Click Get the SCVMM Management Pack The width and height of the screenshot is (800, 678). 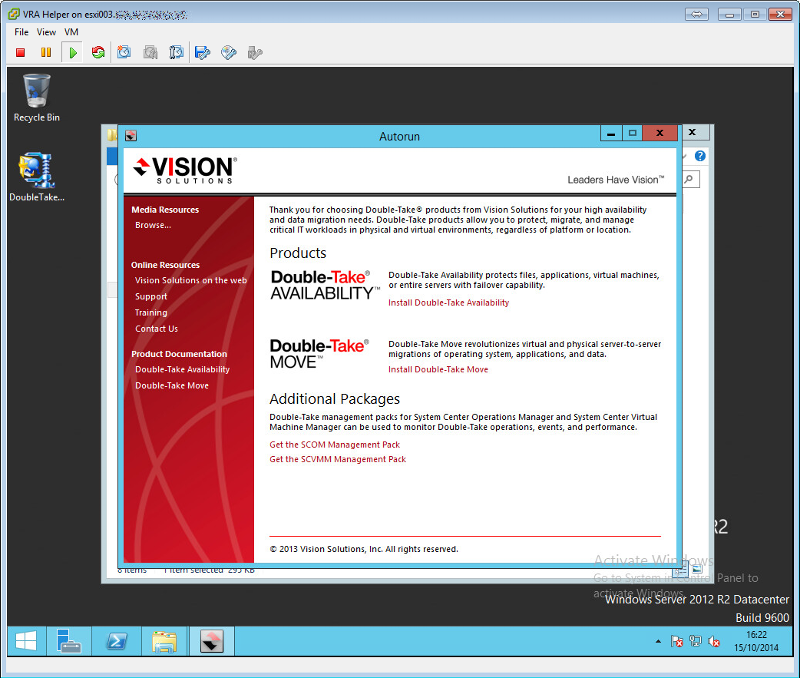[338, 459]
